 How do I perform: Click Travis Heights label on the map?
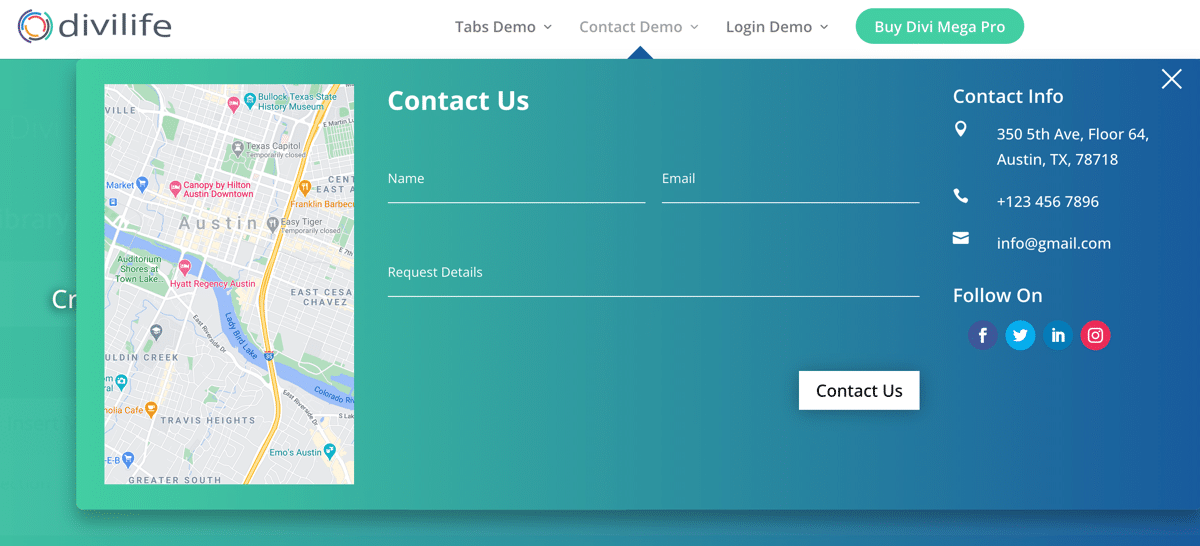[208, 420]
